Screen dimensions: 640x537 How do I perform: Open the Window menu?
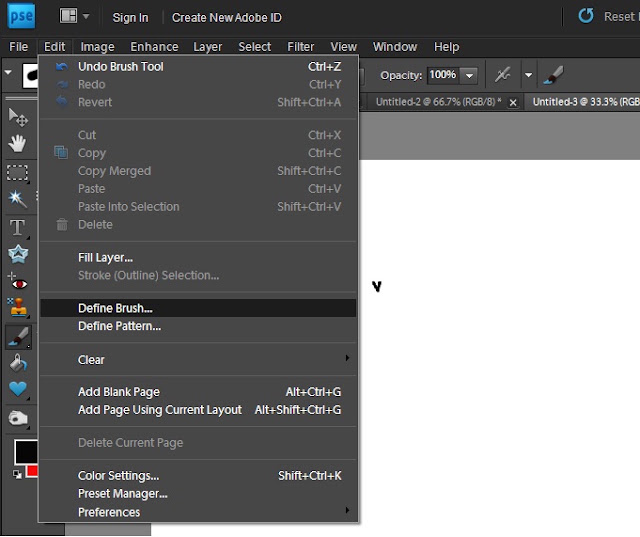click(x=395, y=47)
